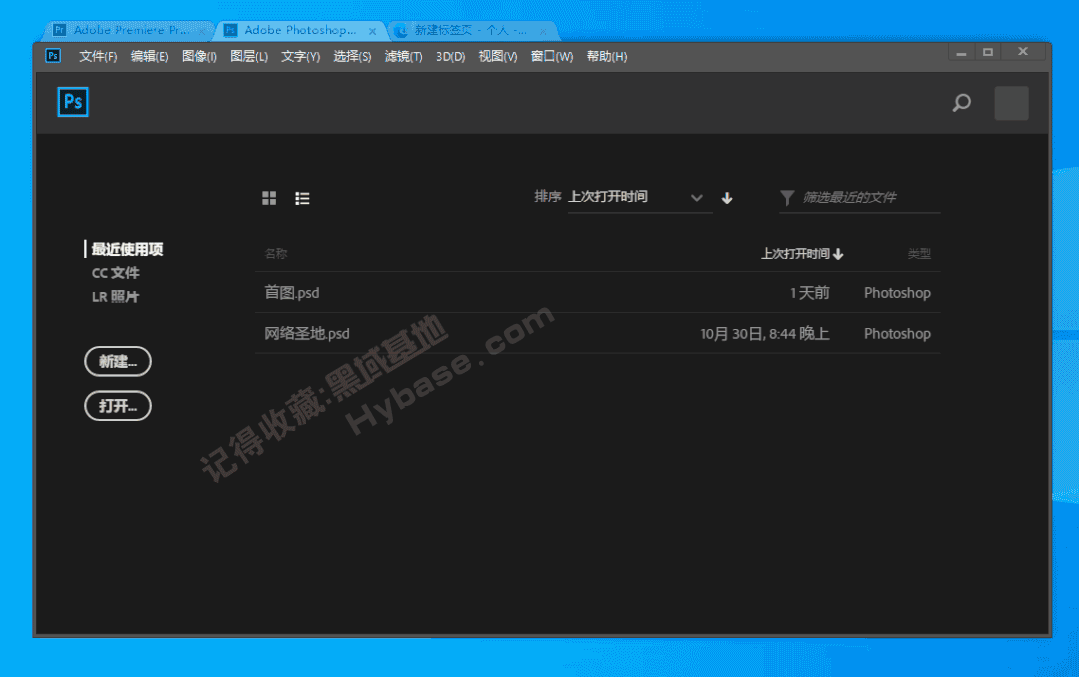Open the 帮助(H) menu
1079x677 pixels.
point(606,56)
